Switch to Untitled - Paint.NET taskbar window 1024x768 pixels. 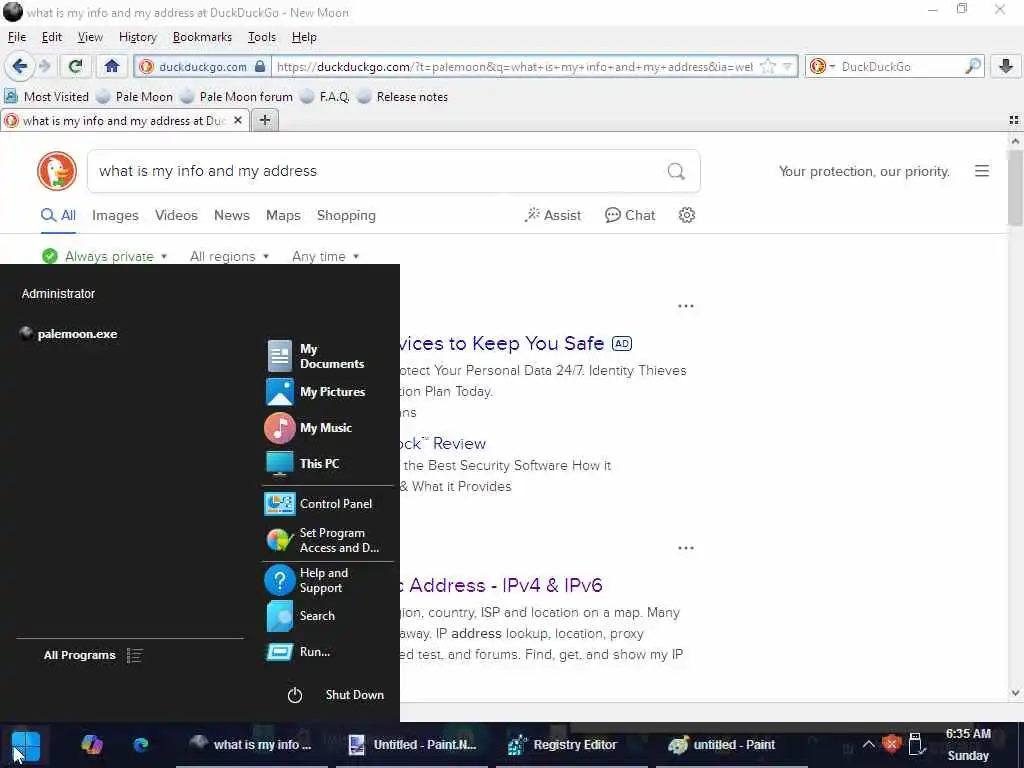tap(413, 744)
